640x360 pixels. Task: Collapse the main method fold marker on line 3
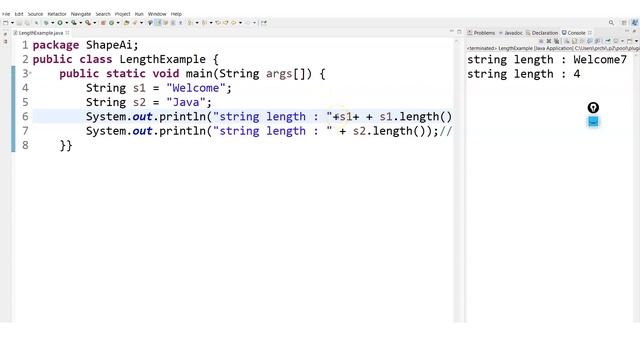point(30,73)
